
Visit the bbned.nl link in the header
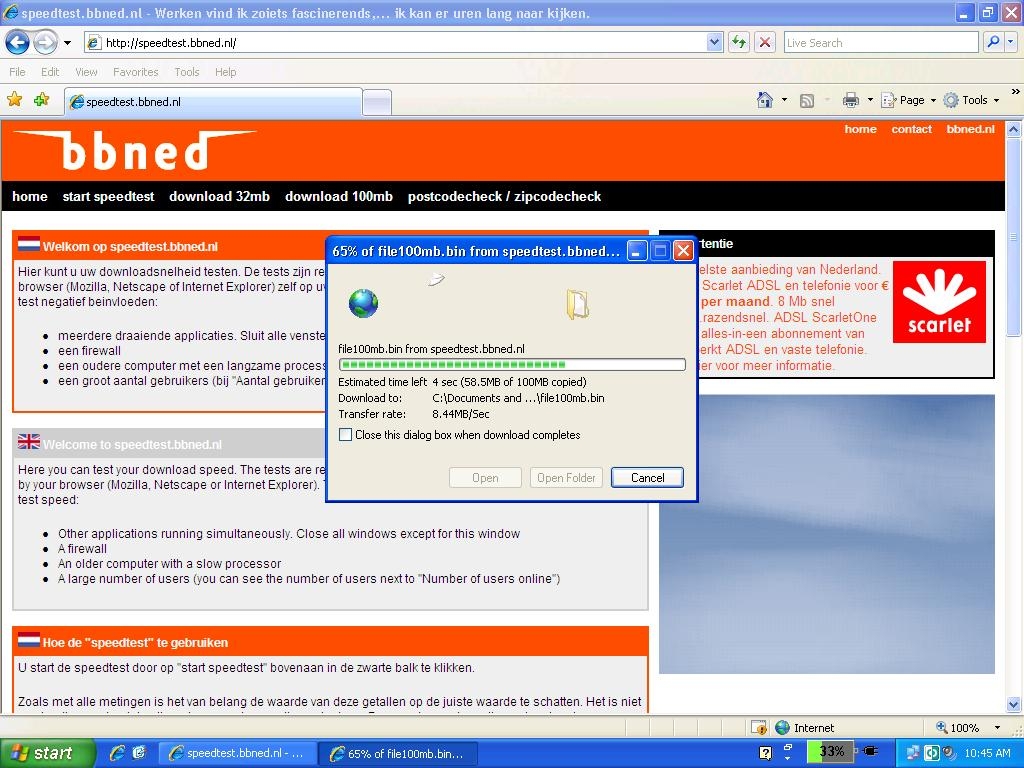coord(970,129)
